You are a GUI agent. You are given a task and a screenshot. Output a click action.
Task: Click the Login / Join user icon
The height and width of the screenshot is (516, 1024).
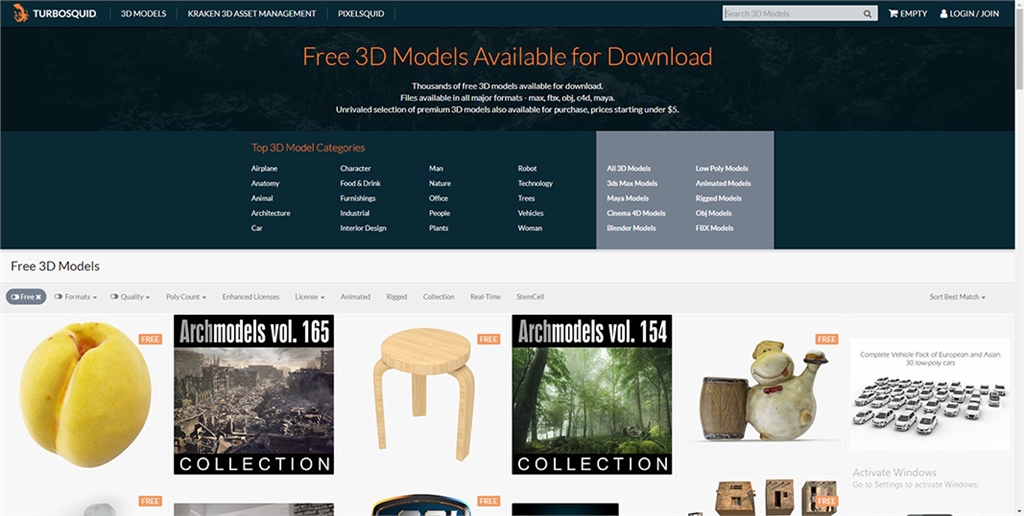click(x=944, y=14)
